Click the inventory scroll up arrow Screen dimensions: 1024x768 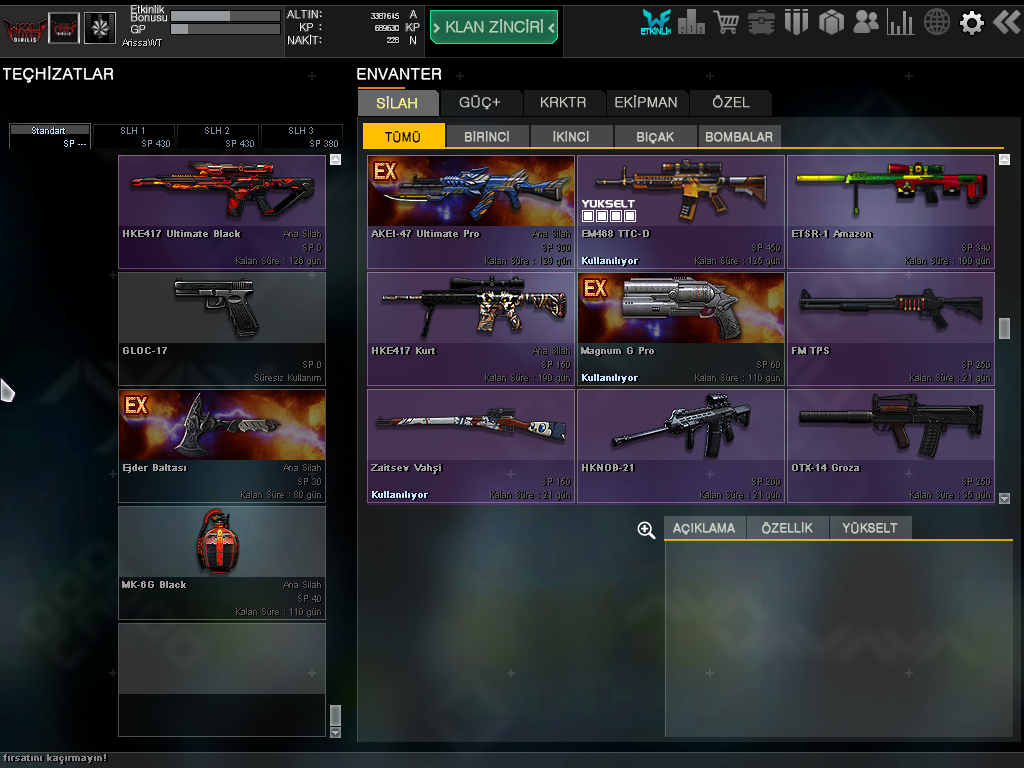pos(1004,159)
